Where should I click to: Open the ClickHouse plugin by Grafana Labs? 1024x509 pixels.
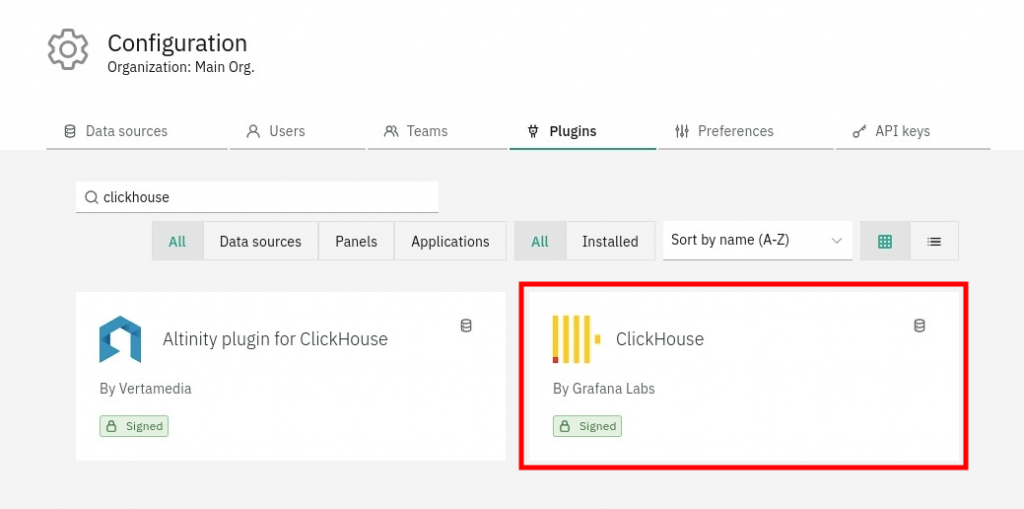tap(660, 339)
